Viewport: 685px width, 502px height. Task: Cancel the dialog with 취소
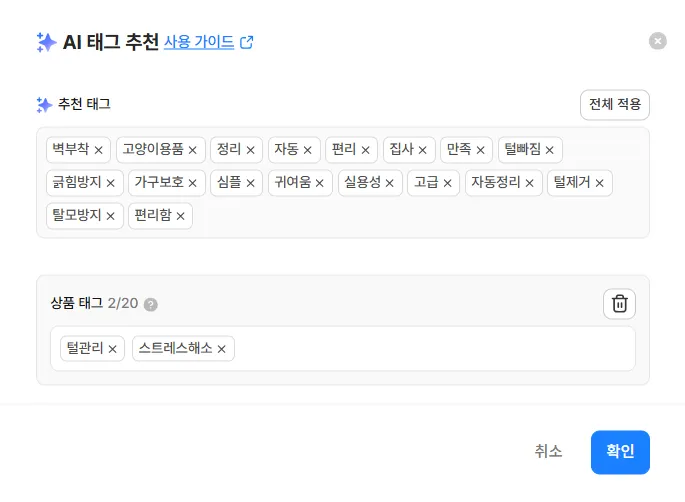click(548, 452)
